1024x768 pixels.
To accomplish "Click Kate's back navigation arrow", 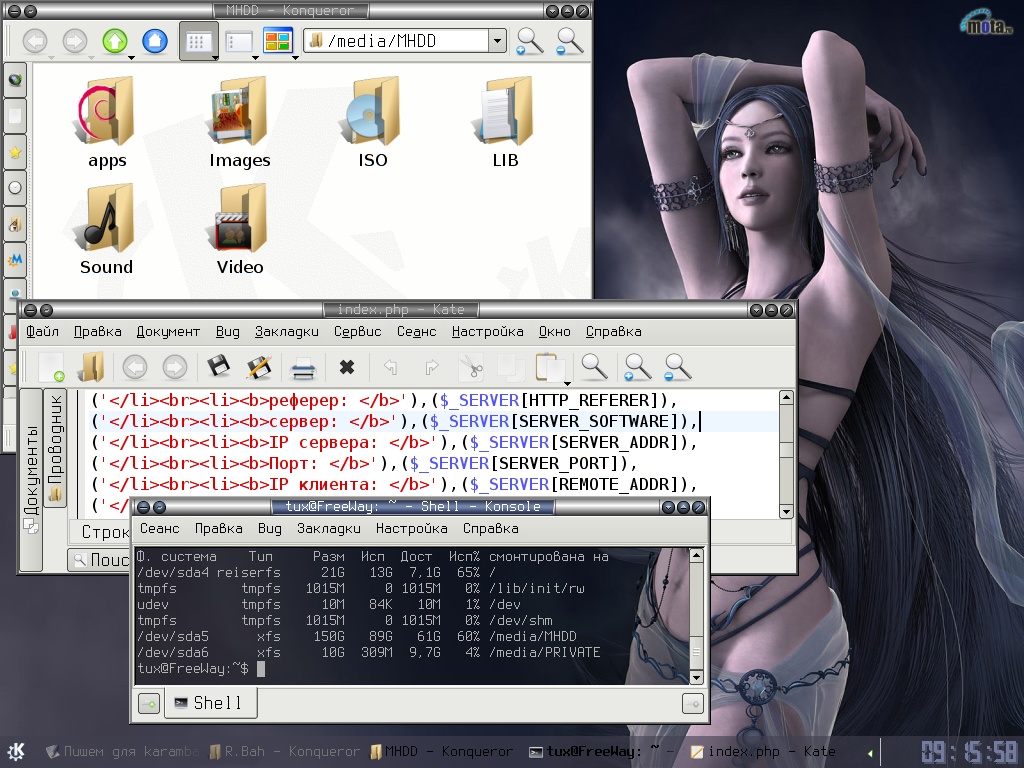I will 135,367.
